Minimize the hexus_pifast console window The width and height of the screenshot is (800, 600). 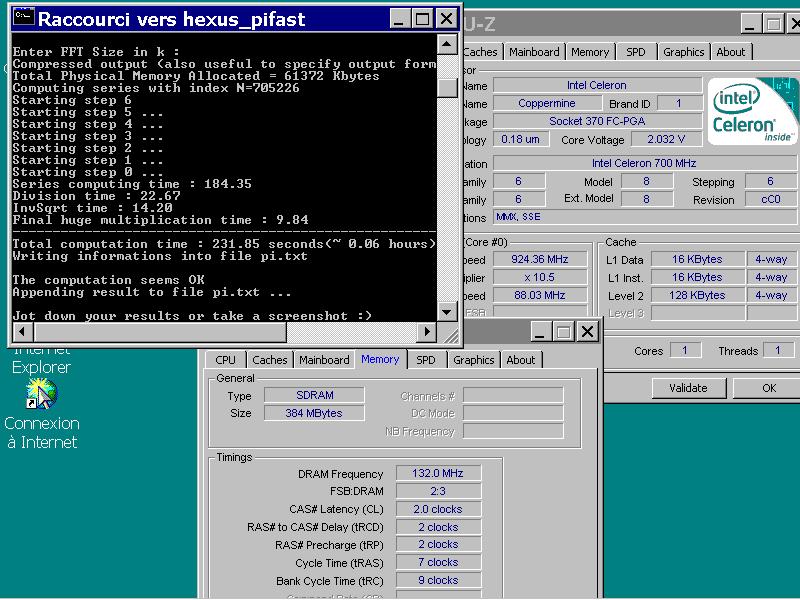tap(399, 19)
